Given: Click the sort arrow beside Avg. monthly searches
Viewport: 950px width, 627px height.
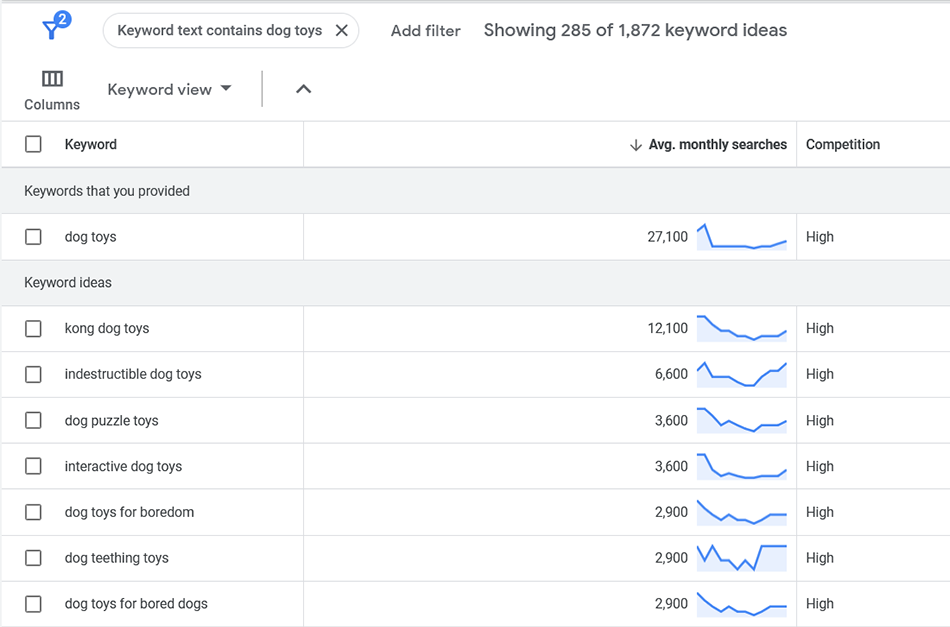Looking at the screenshot, I should (x=636, y=144).
